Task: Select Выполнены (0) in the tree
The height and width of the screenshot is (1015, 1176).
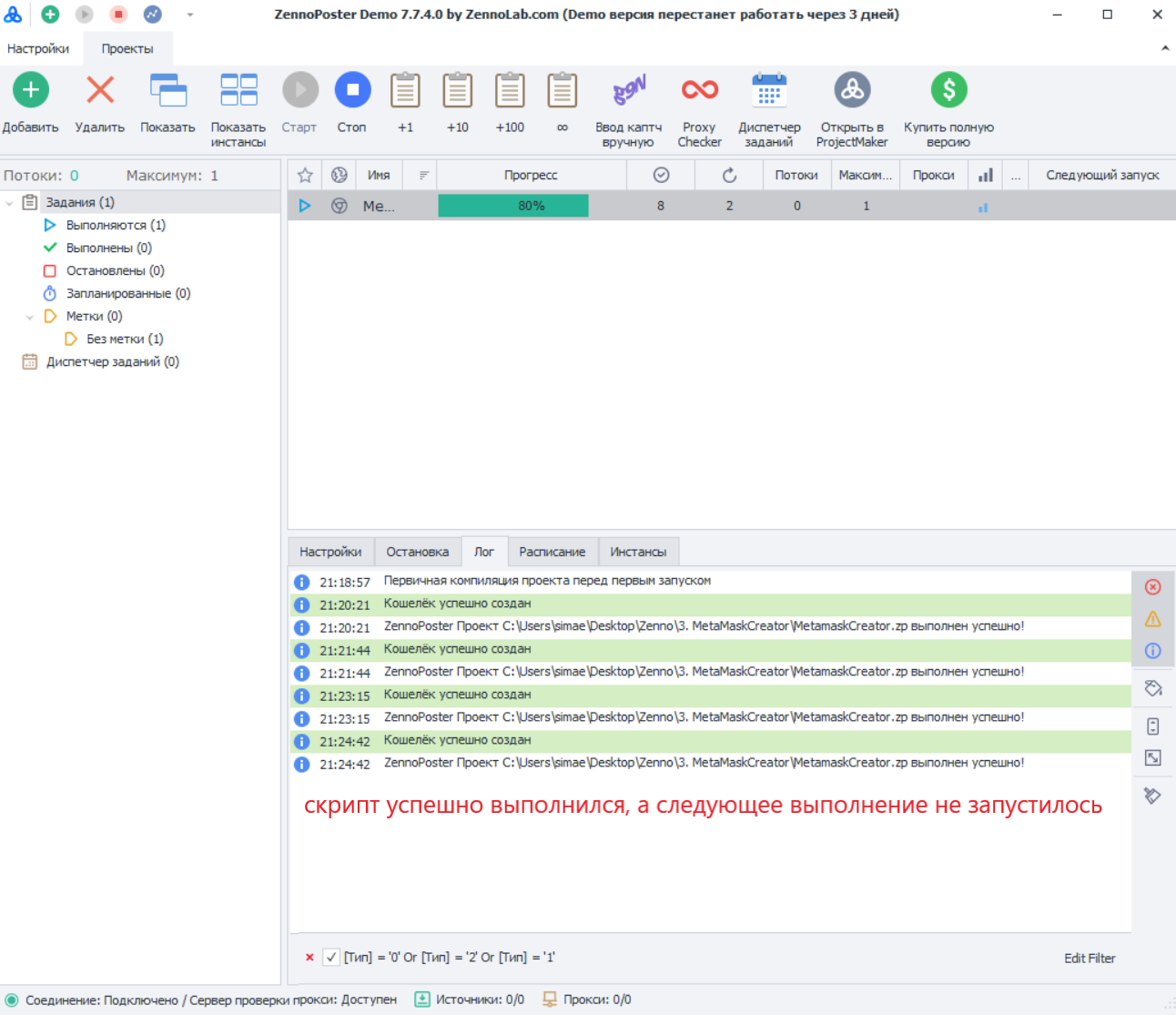Action: coord(109,248)
